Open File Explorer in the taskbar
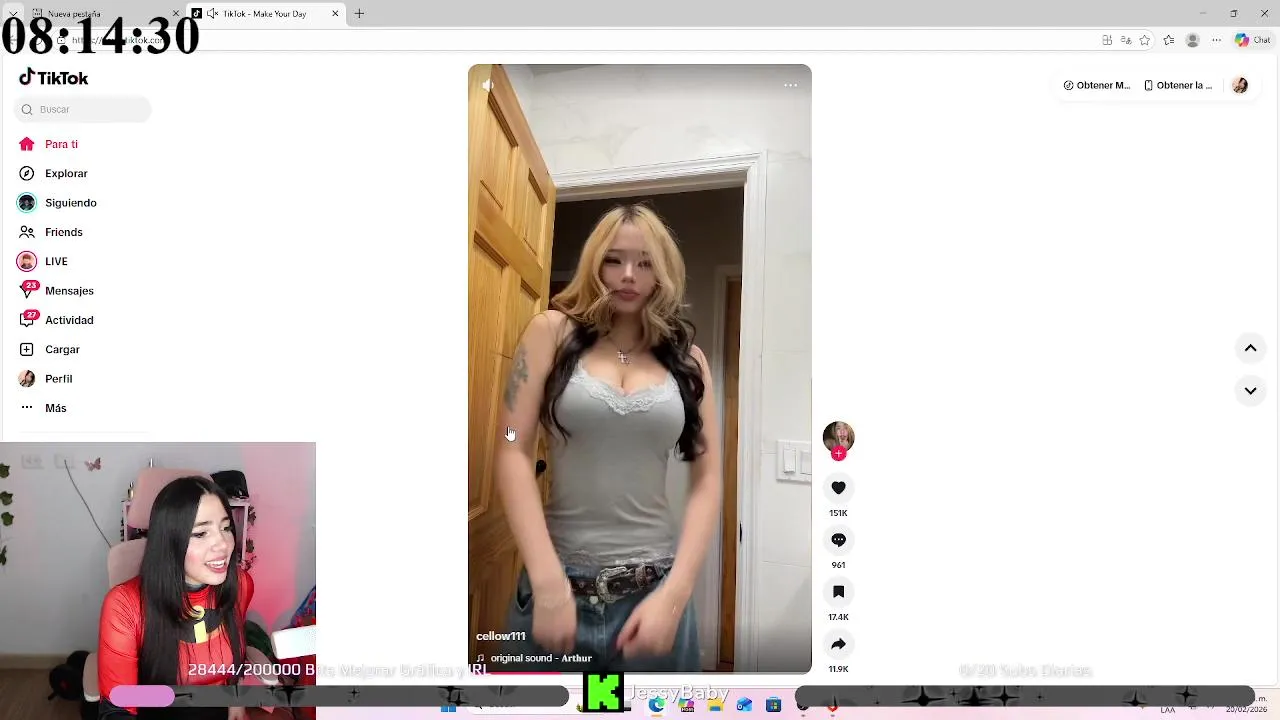Image resolution: width=1280 pixels, height=720 pixels. [715, 705]
